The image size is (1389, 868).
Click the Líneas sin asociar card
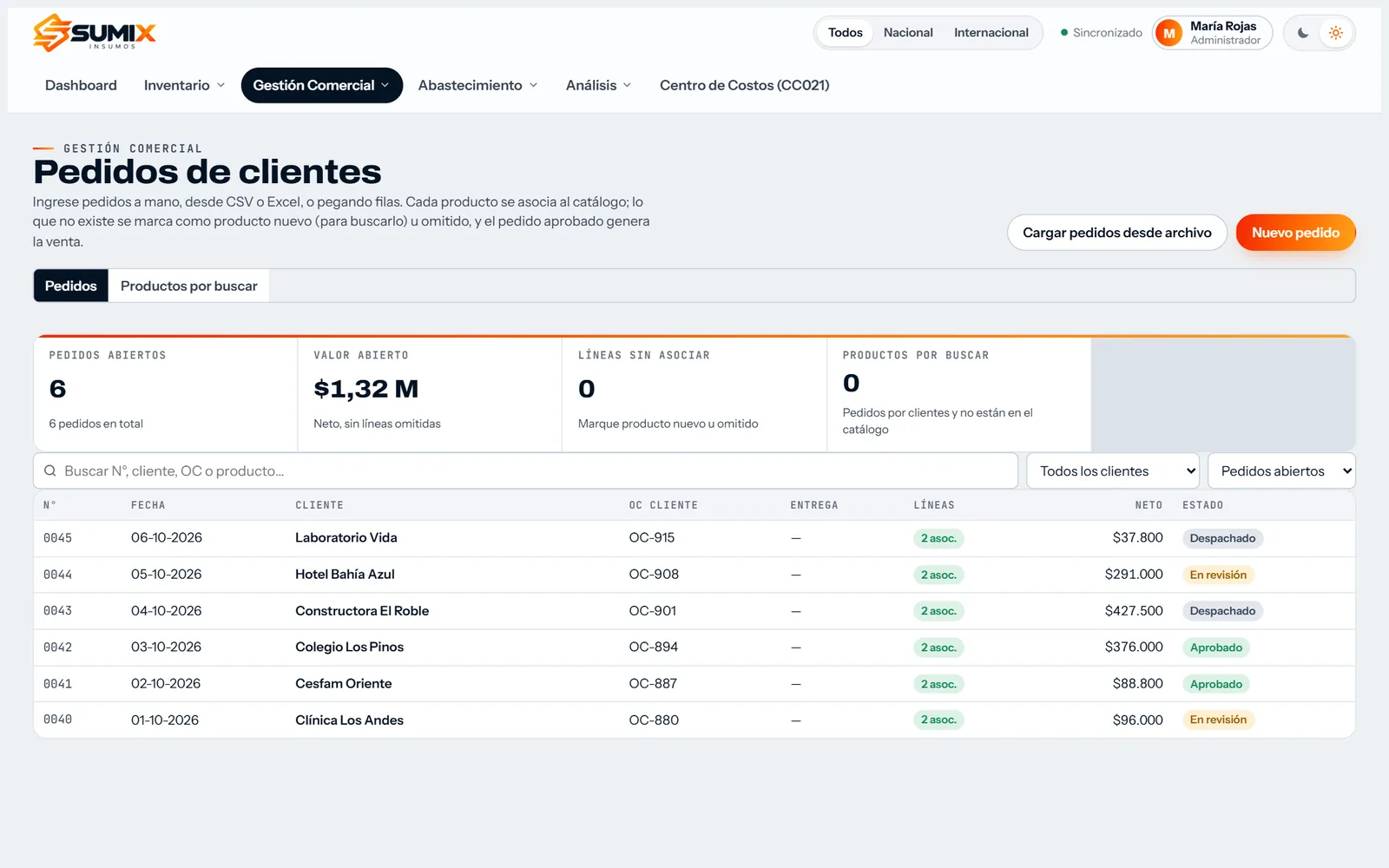click(x=694, y=394)
